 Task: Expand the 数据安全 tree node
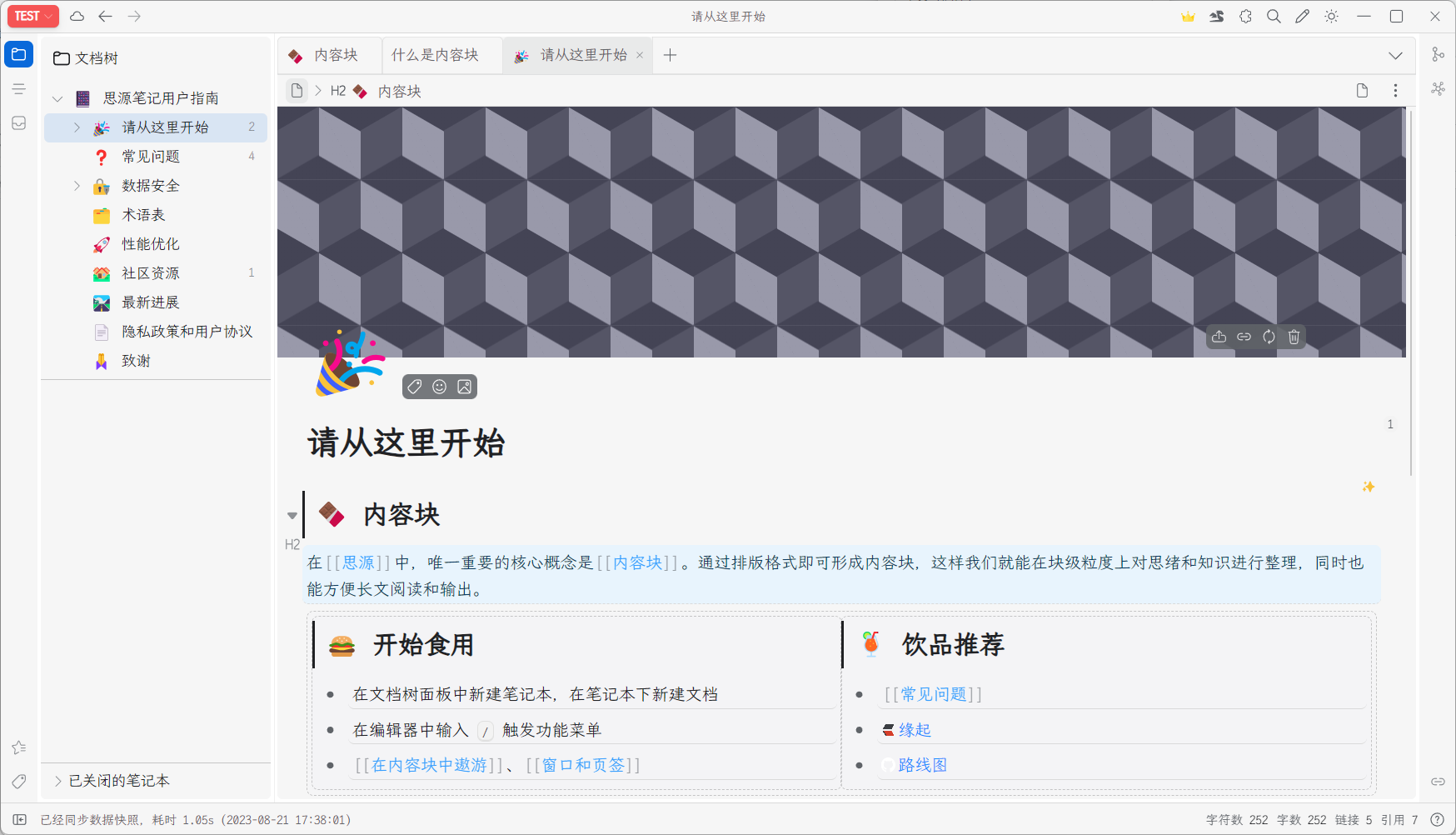click(77, 185)
